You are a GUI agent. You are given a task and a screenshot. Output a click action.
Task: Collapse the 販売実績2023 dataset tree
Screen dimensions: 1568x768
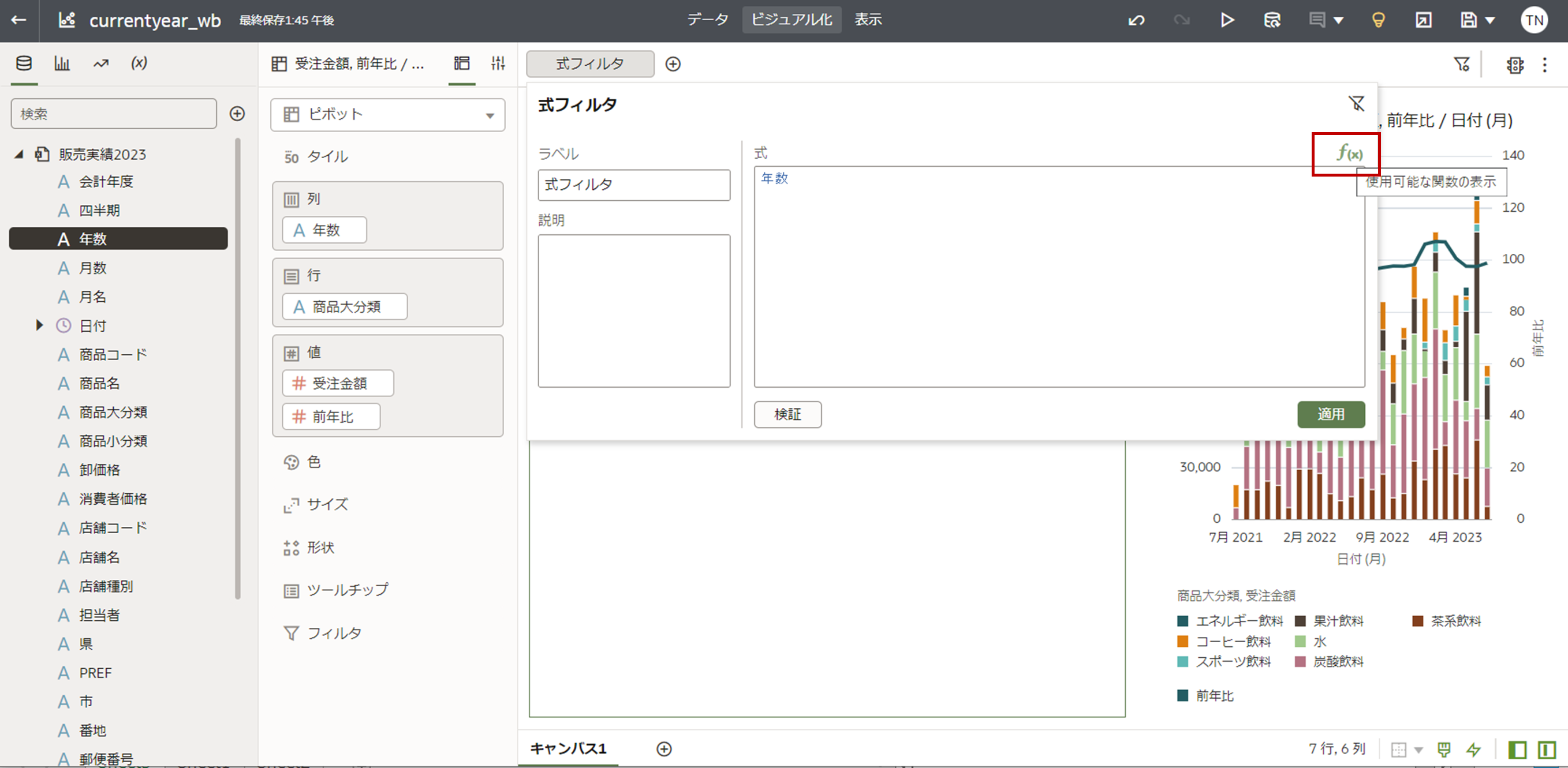tap(19, 154)
